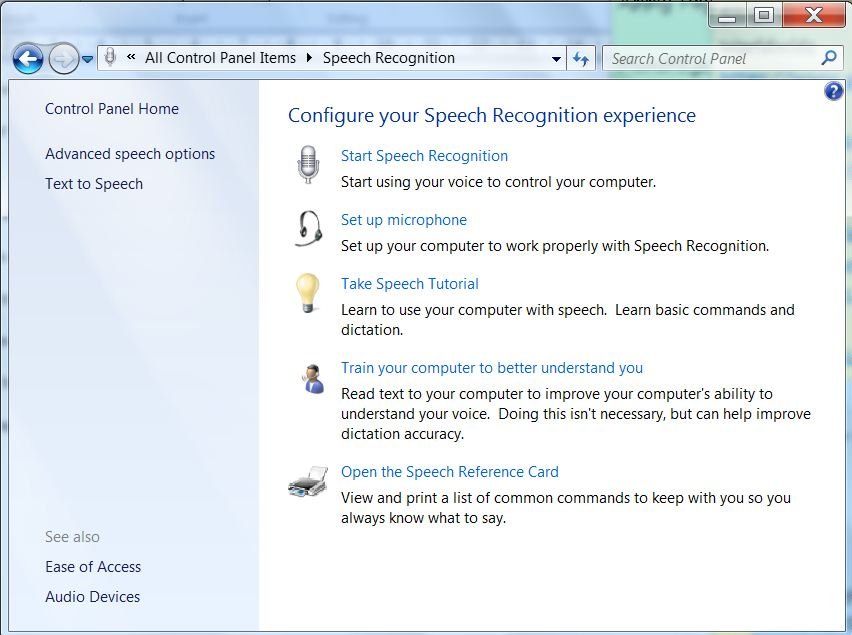Click the microphone icon in the address bar

coord(110,58)
